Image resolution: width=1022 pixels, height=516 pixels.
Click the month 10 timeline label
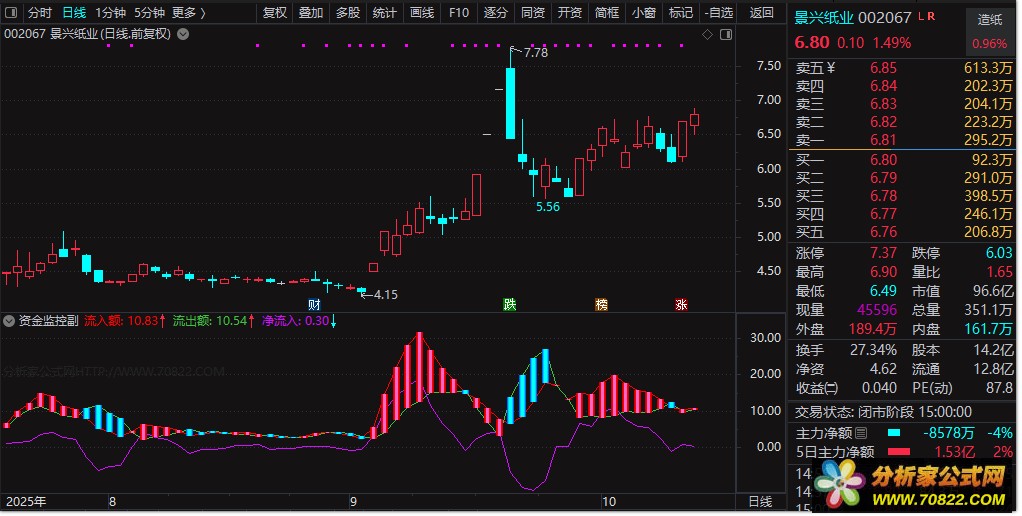[x=608, y=502]
